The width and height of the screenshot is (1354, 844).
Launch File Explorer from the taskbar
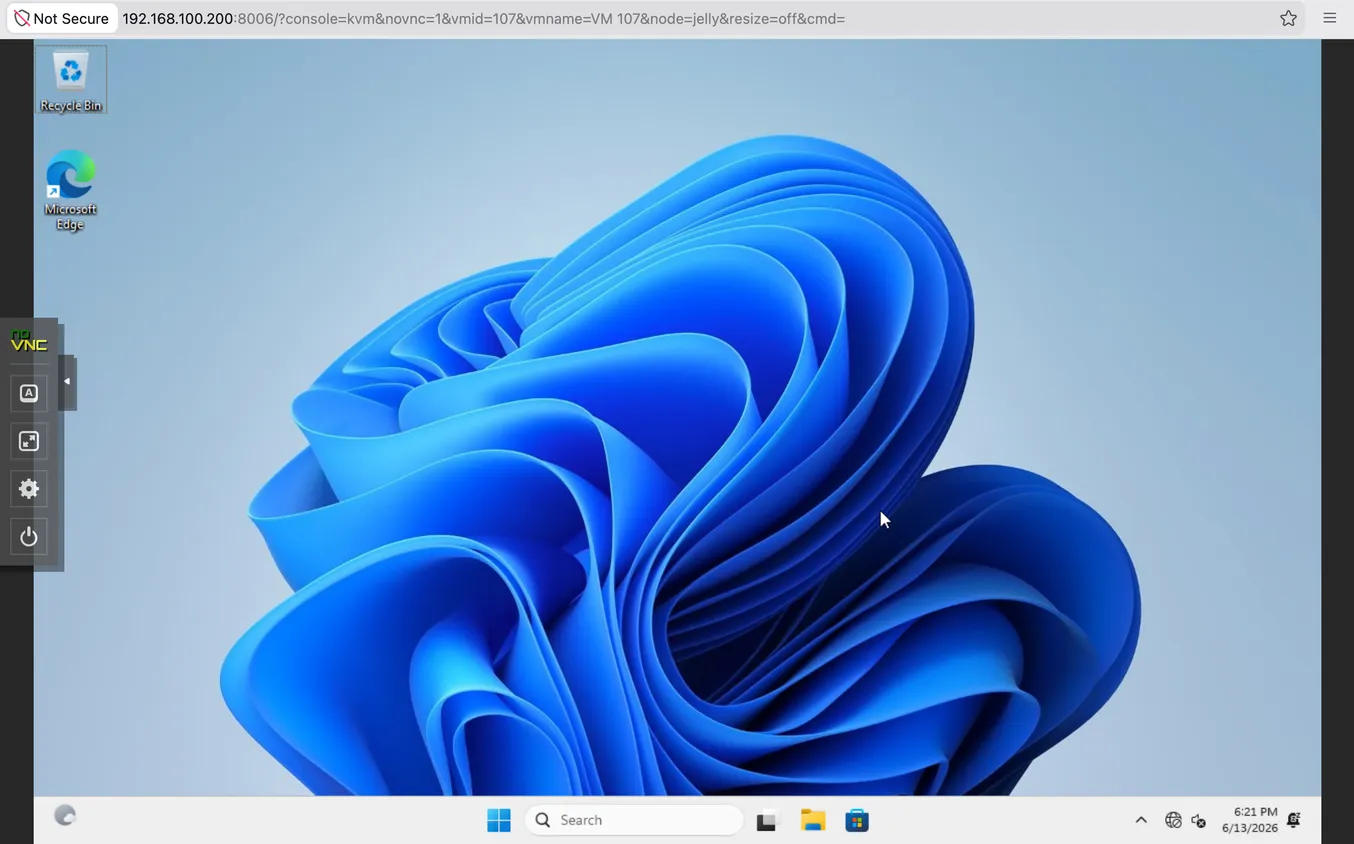(x=813, y=821)
